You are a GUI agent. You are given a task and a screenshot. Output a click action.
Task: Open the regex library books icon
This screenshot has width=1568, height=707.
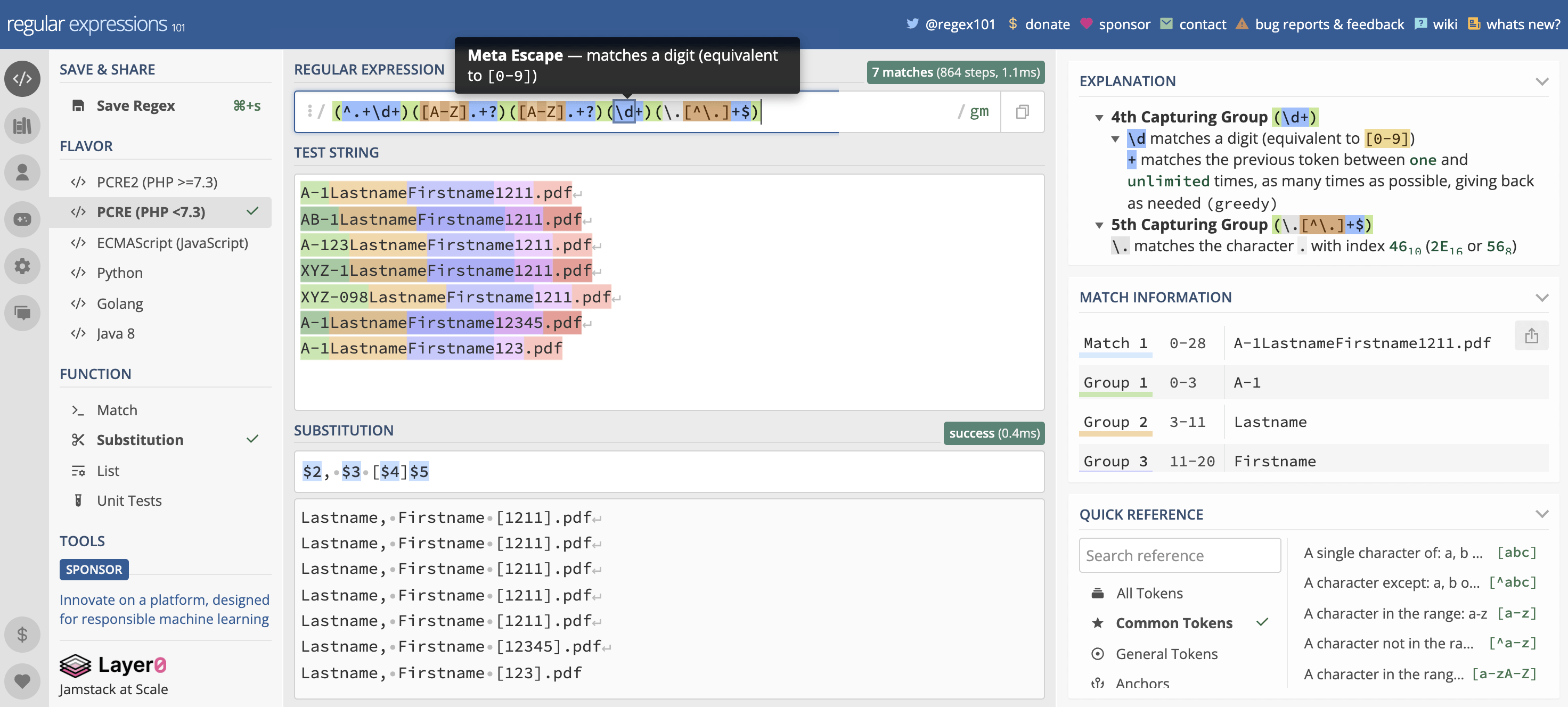point(22,126)
